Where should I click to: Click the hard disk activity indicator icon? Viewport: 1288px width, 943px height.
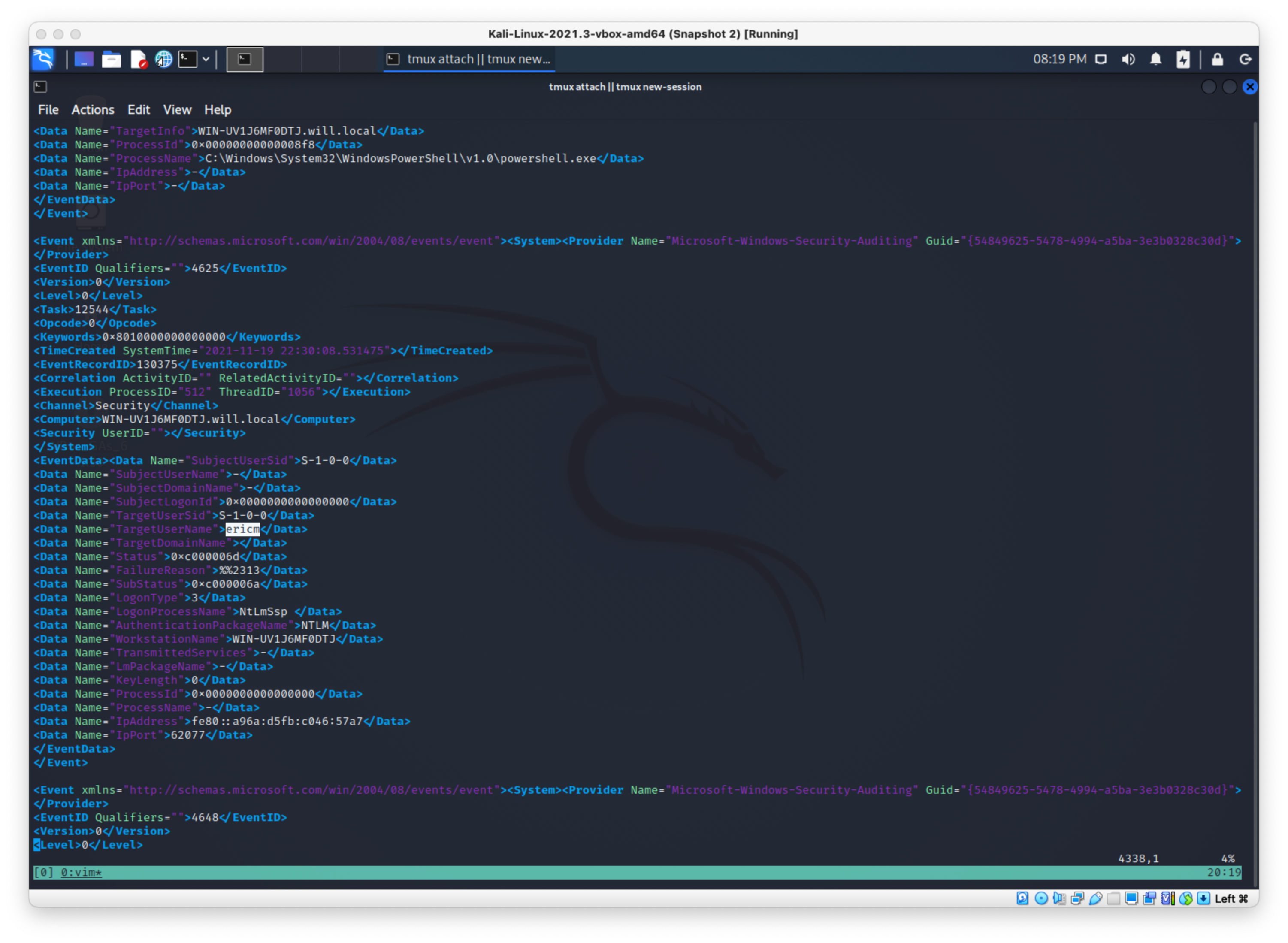tap(1022, 898)
